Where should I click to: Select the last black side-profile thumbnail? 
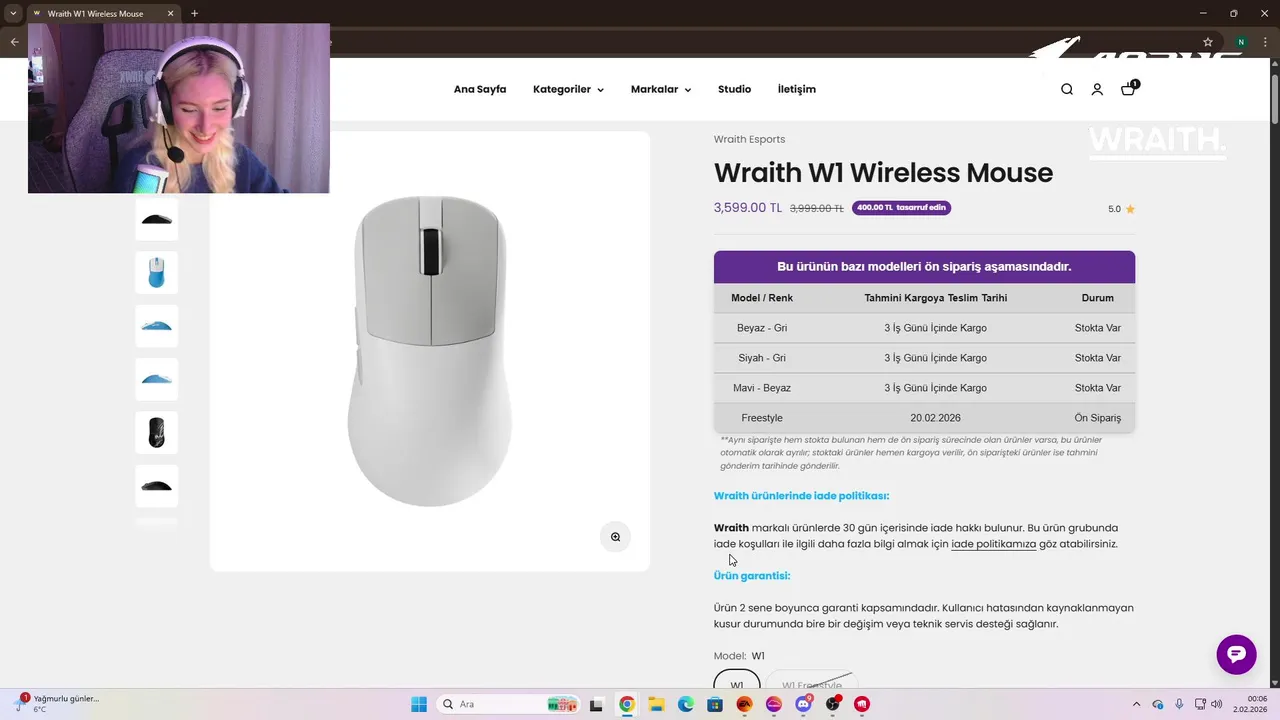point(156,486)
